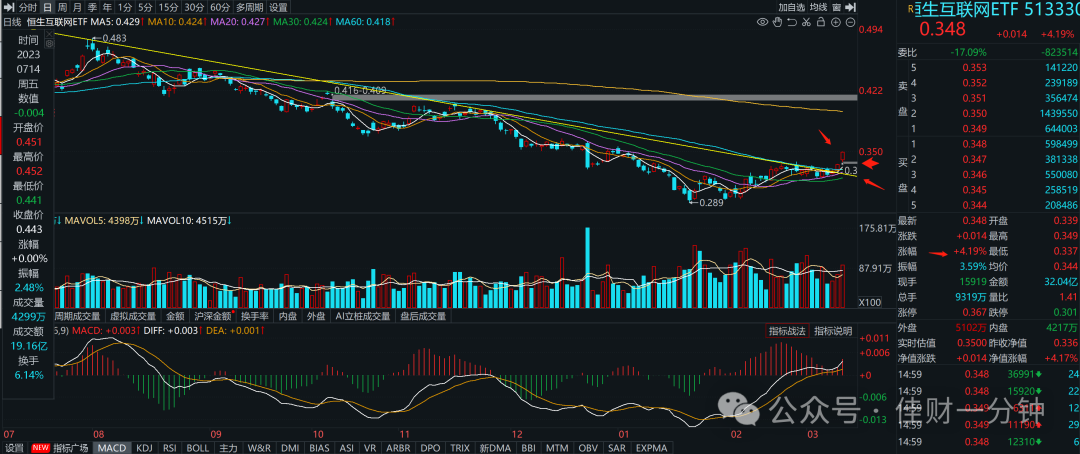This screenshot has width=1080, height=454.
Task: Select the BOLL indicator tab
Action: pyautogui.click(x=199, y=448)
